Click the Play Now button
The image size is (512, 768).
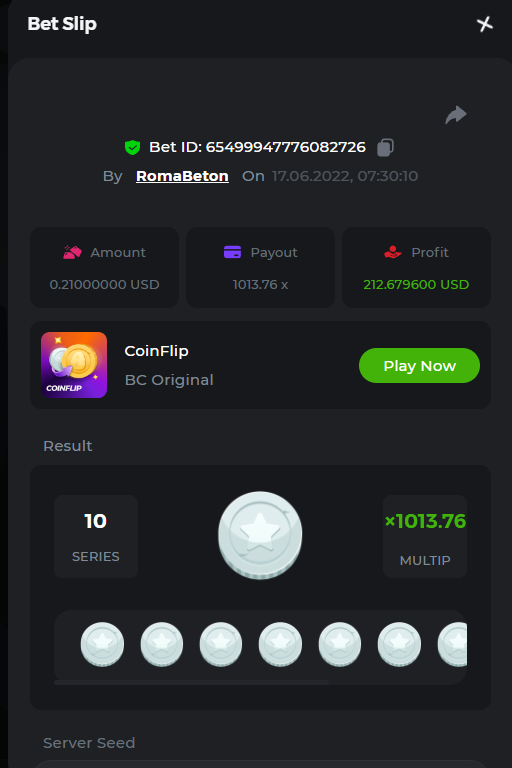tap(419, 365)
